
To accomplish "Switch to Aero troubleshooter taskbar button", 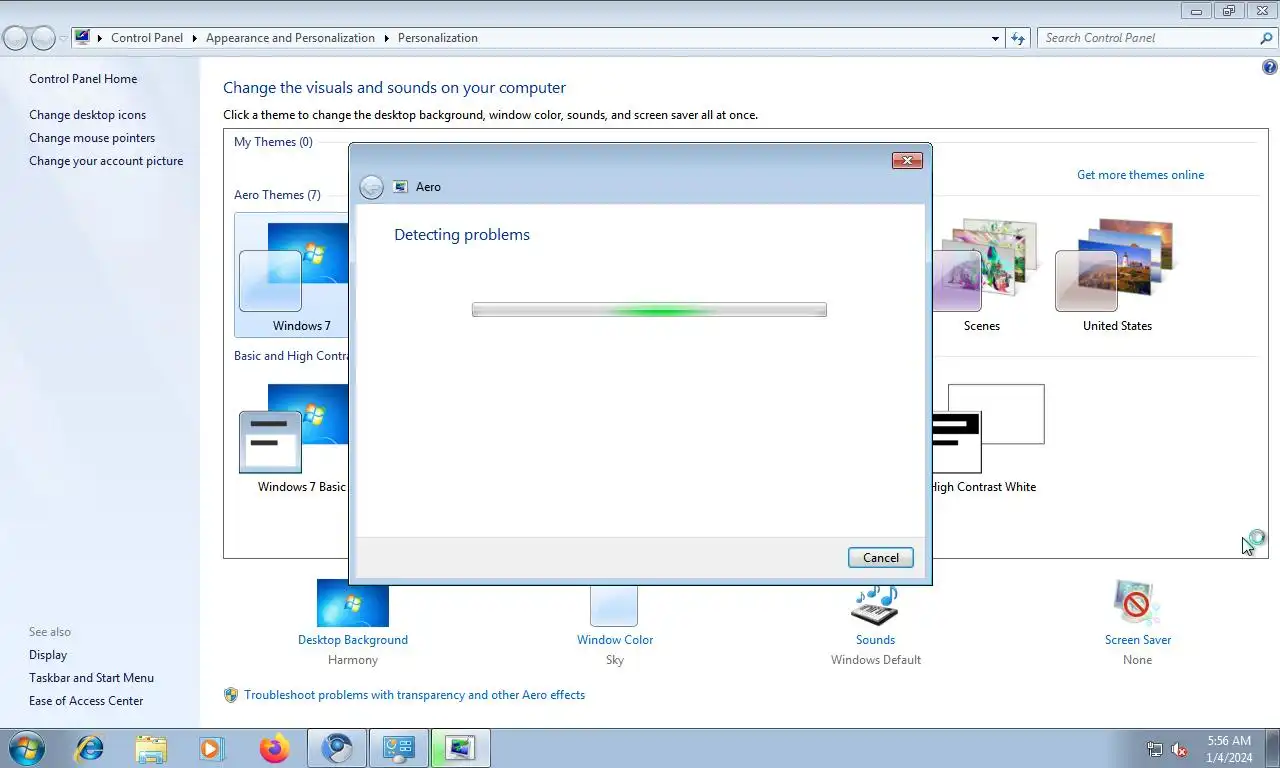I will coord(461,748).
